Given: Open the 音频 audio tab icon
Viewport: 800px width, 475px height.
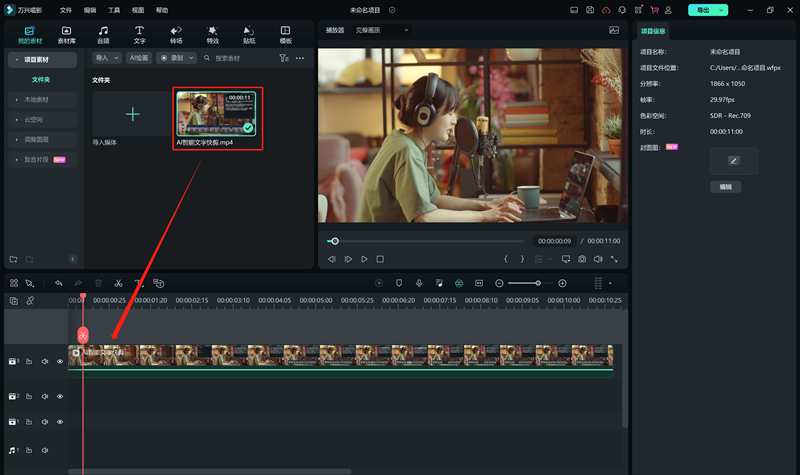Looking at the screenshot, I should click(x=103, y=35).
